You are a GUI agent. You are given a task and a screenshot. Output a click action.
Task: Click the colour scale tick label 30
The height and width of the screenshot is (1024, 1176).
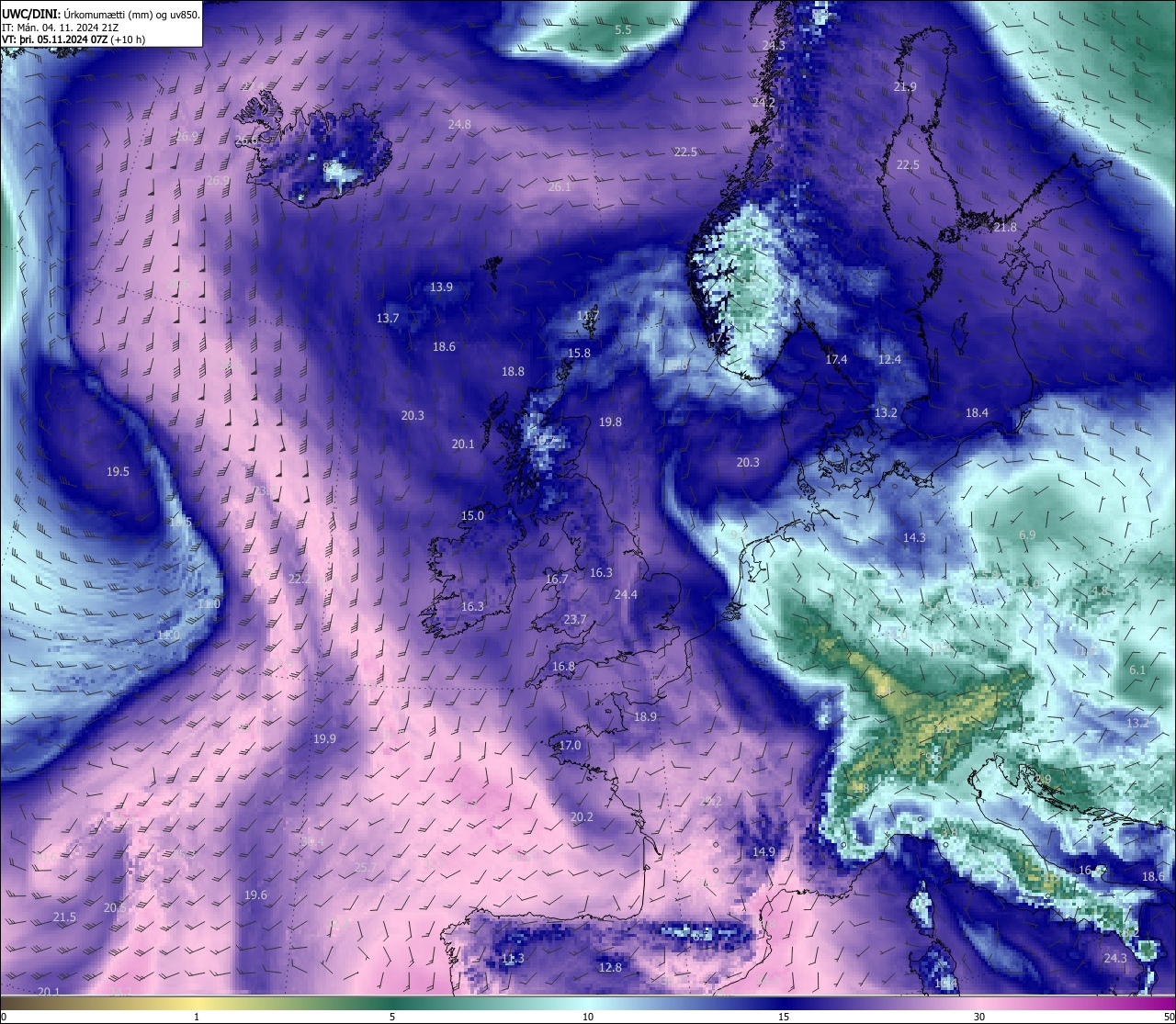click(x=979, y=1017)
